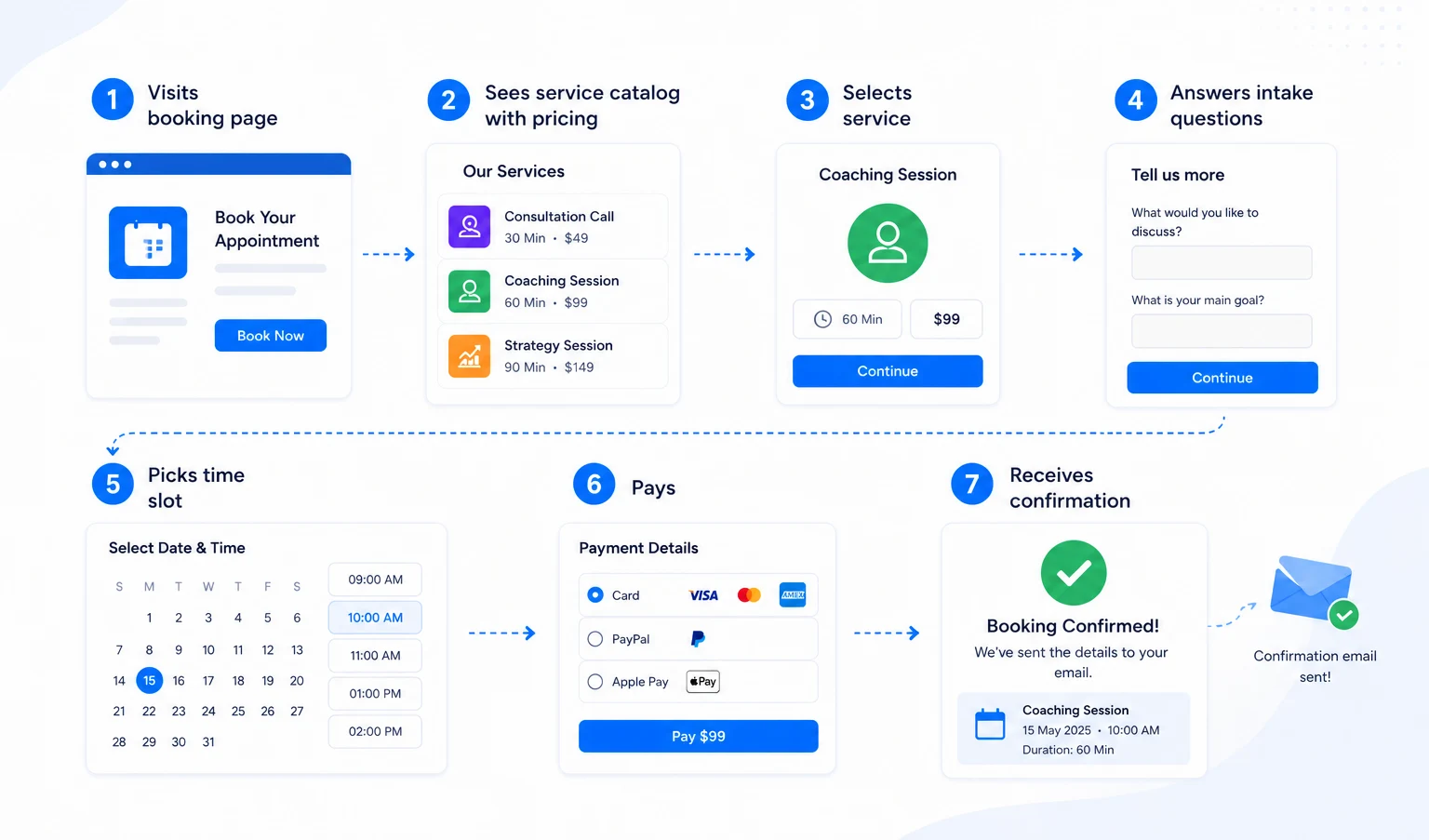Click the large green person avatar
1429x840 pixels.
click(x=888, y=243)
